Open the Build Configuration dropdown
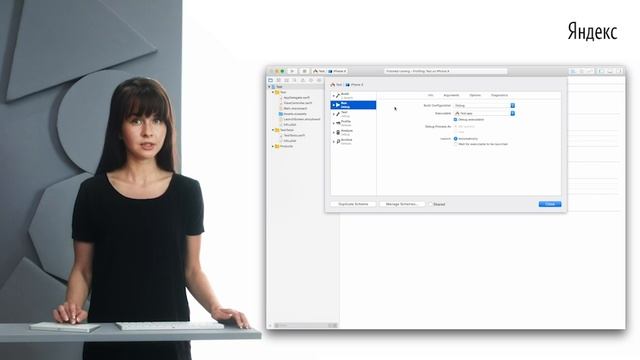Image resolution: width=640 pixels, height=360 pixels. pyautogui.click(x=484, y=106)
